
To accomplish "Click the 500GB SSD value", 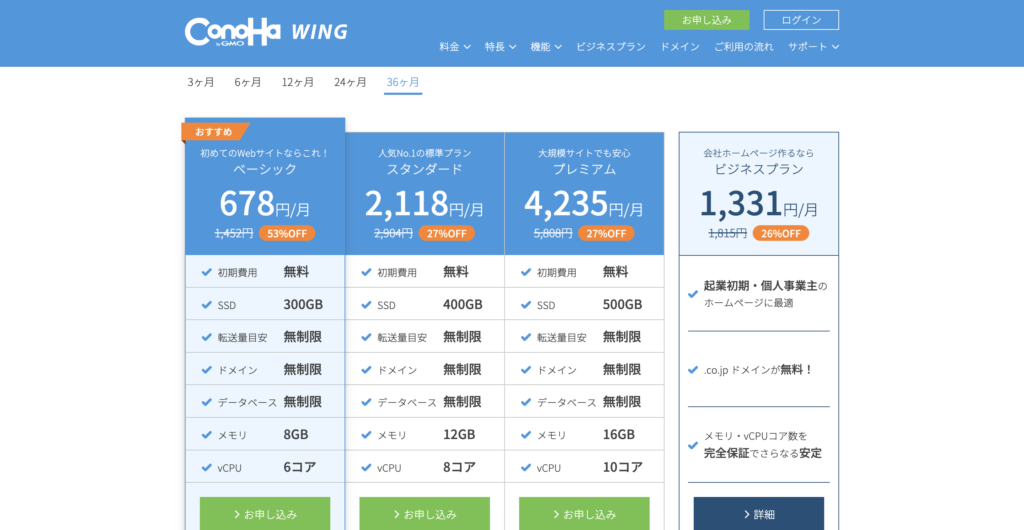I will coord(622,305).
